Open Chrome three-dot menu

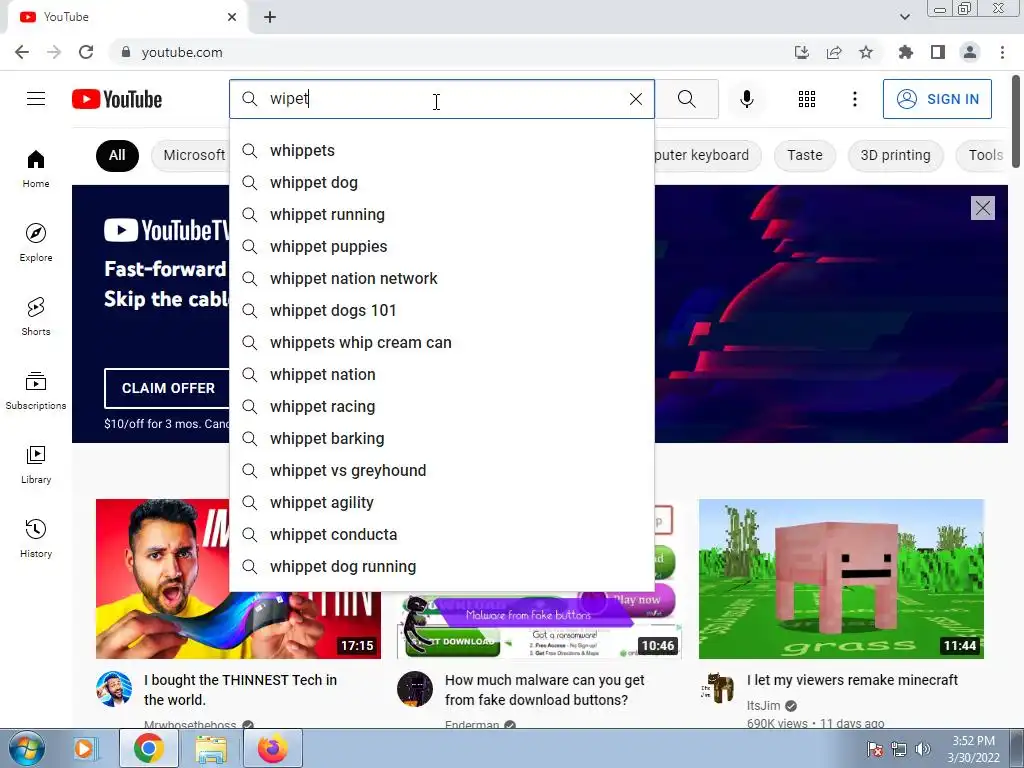point(1002,52)
